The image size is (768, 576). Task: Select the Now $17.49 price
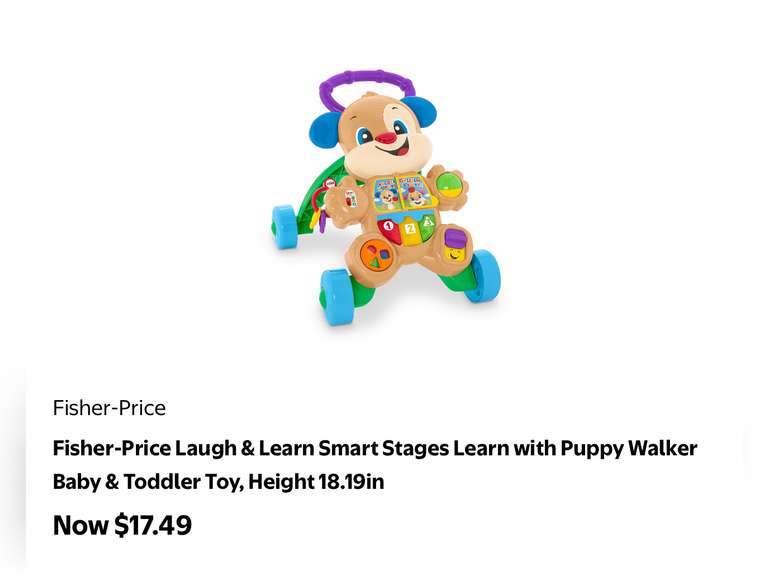click(x=122, y=525)
